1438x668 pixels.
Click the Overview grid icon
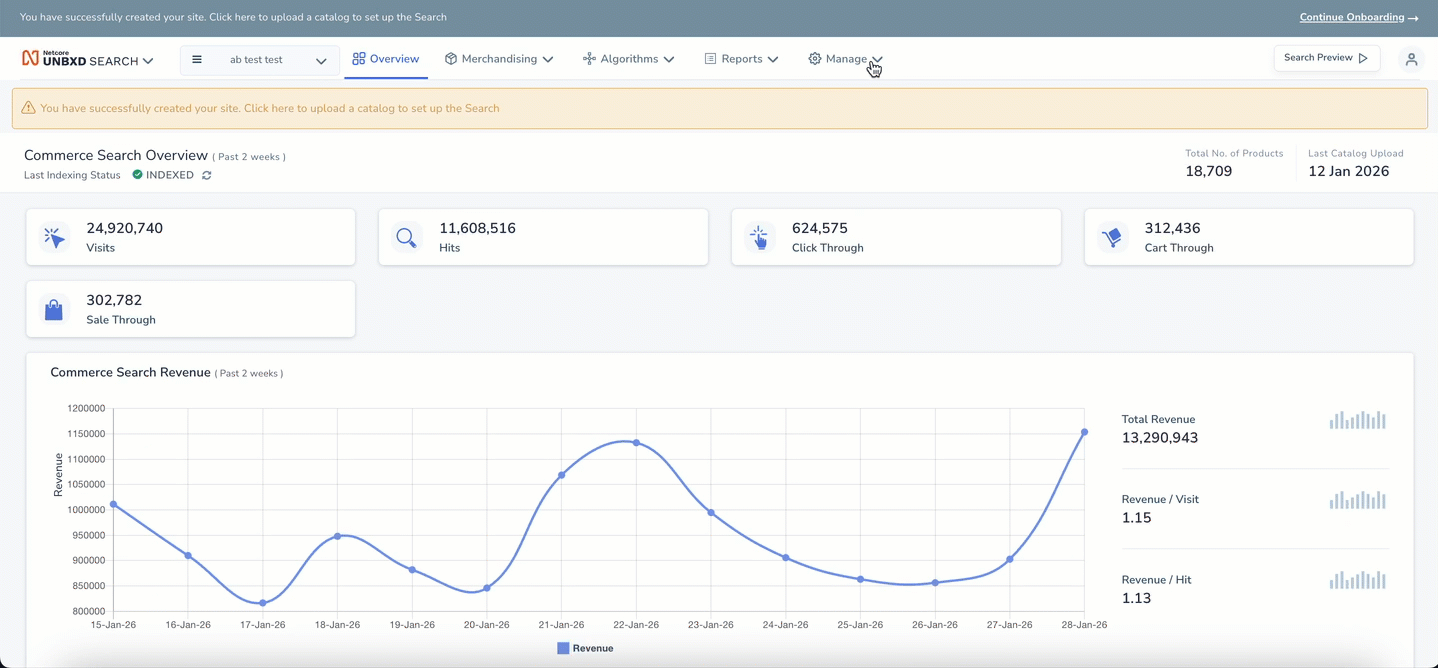(x=359, y=59)
